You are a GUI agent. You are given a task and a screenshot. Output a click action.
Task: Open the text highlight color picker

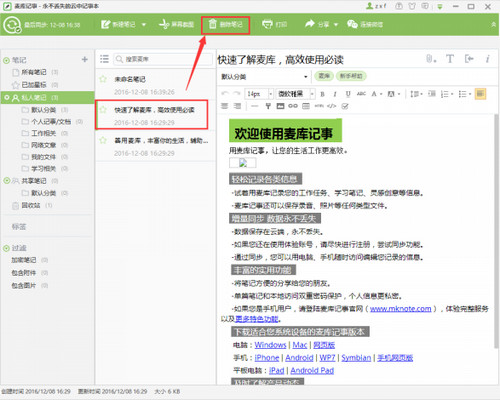(394, 94)
